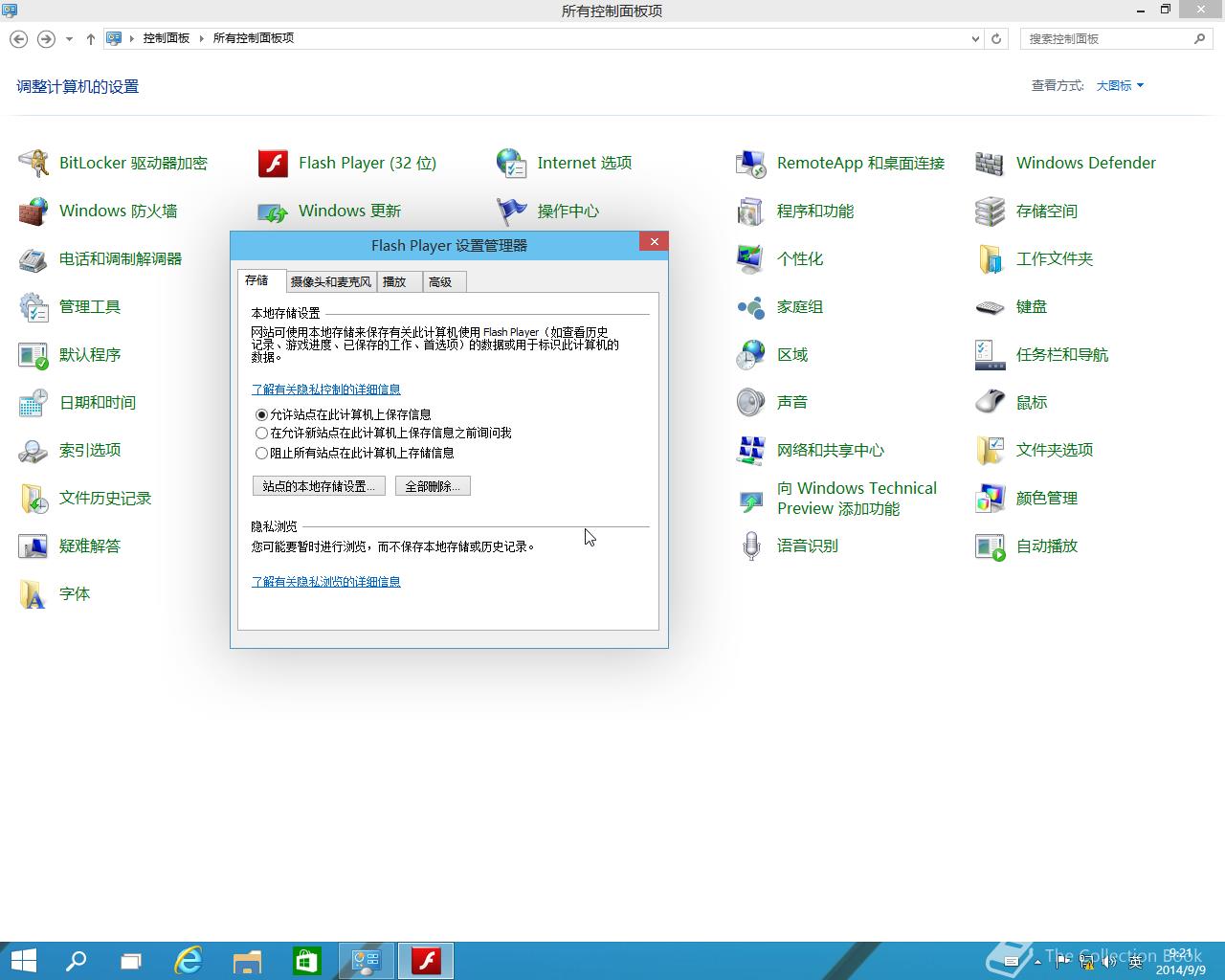The image size is (1225, 980).
Task: Open the 文件历史记录 icon
Action: (33, 498)
